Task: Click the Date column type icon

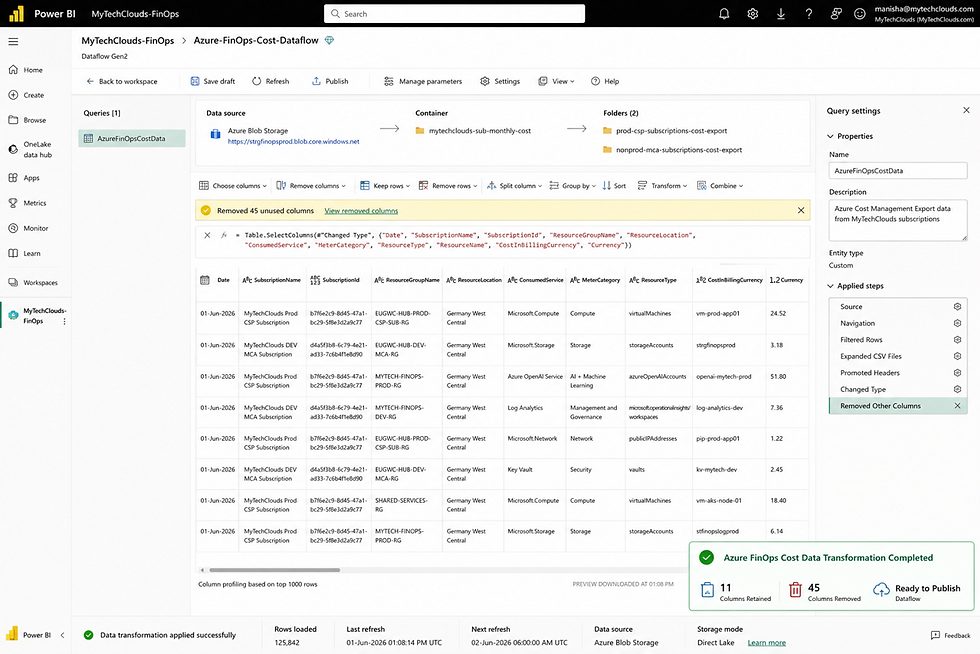Action: coord(204,280)
